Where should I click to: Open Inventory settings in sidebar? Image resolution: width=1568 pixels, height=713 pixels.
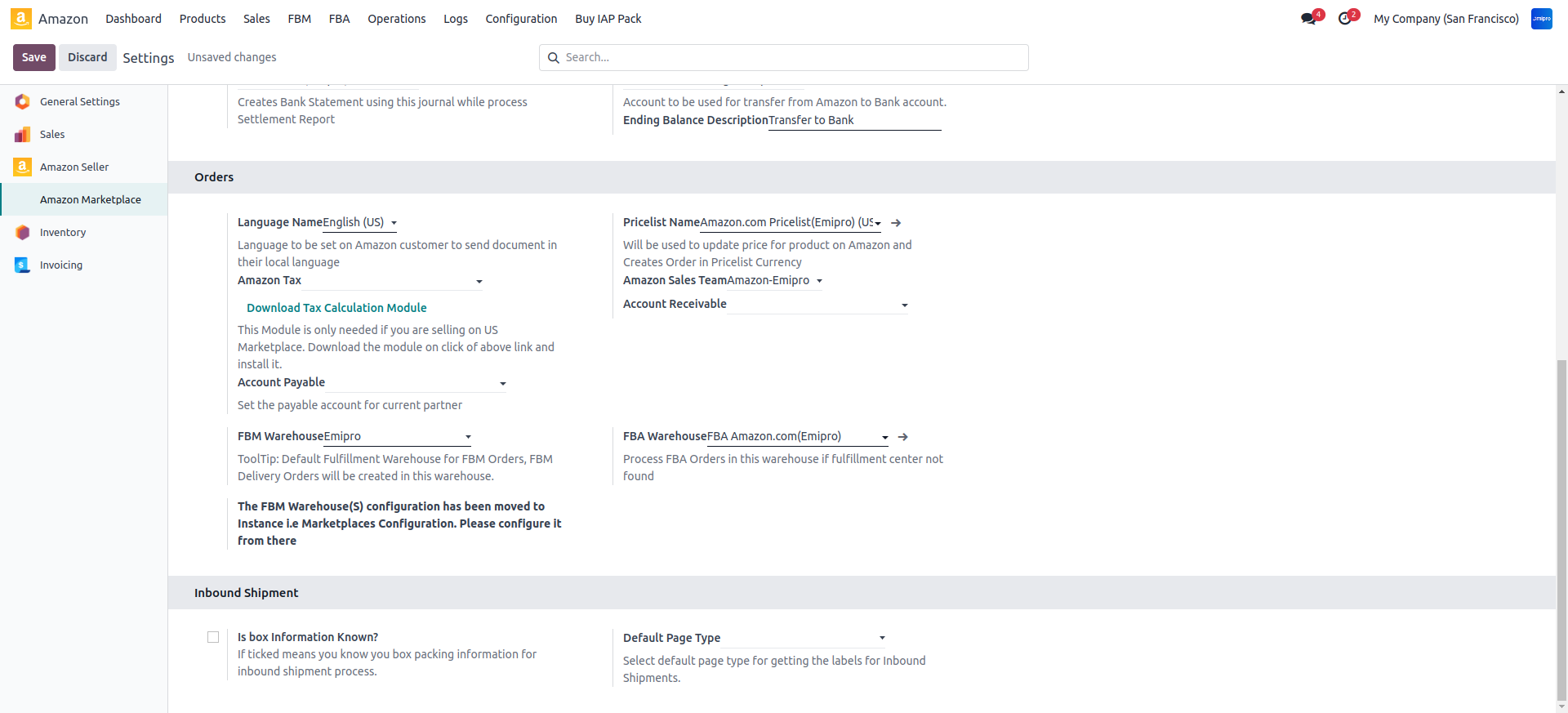pos(62,233)
